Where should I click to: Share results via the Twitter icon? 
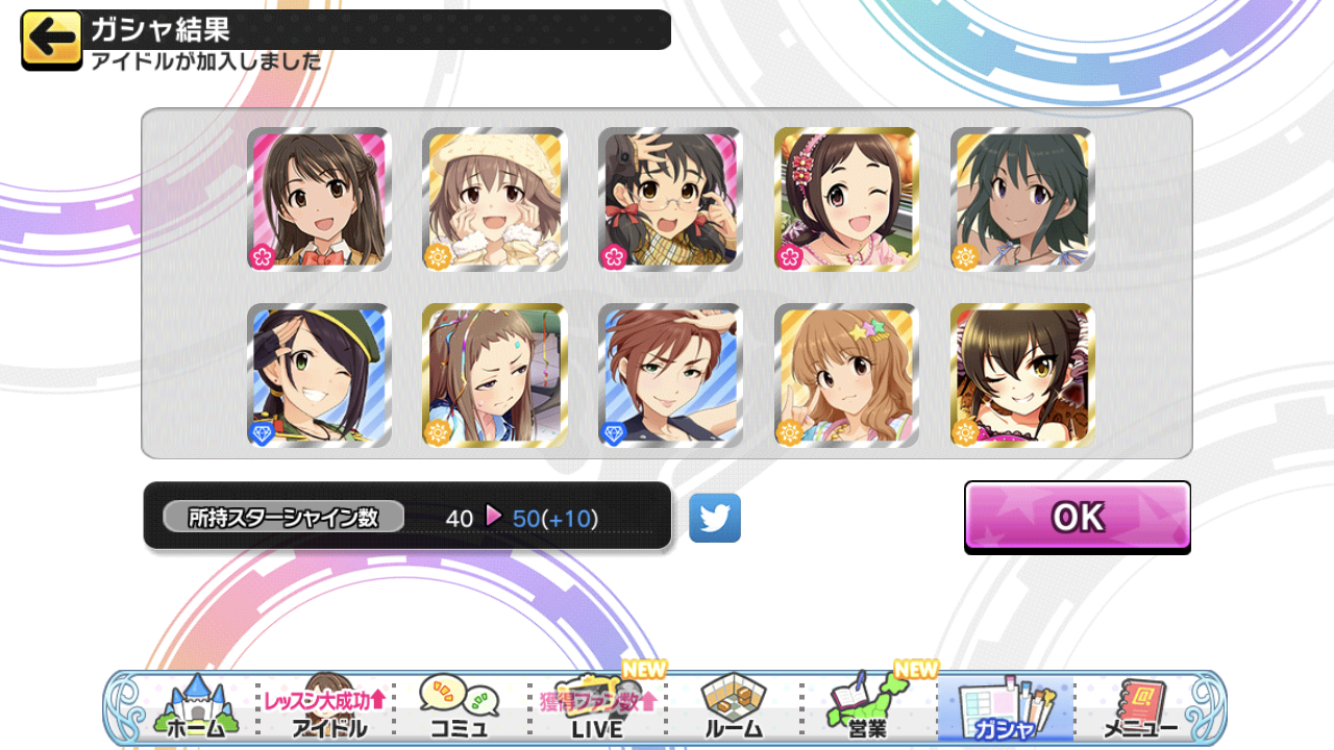[715, 518]
